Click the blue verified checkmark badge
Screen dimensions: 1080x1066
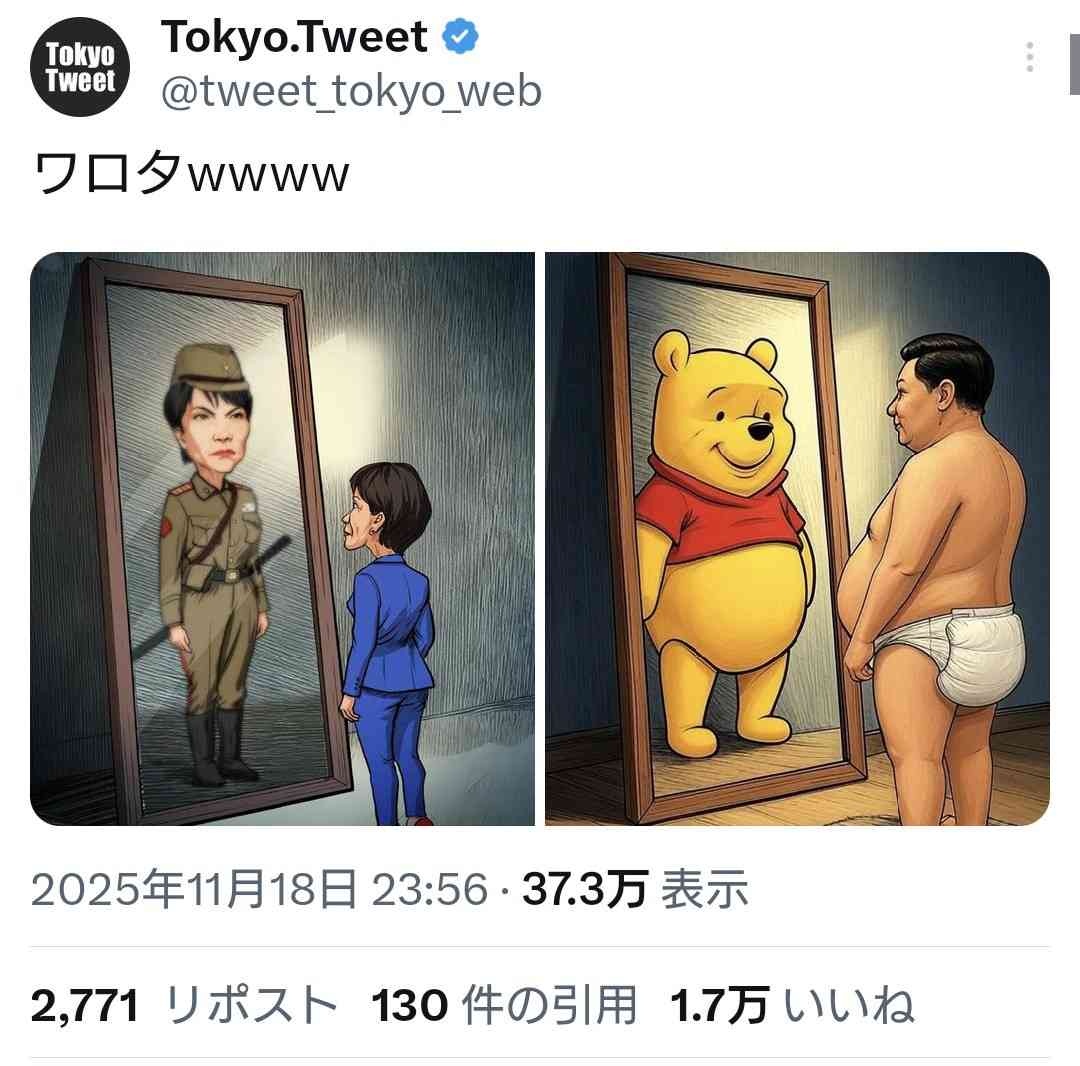(460, 36)
